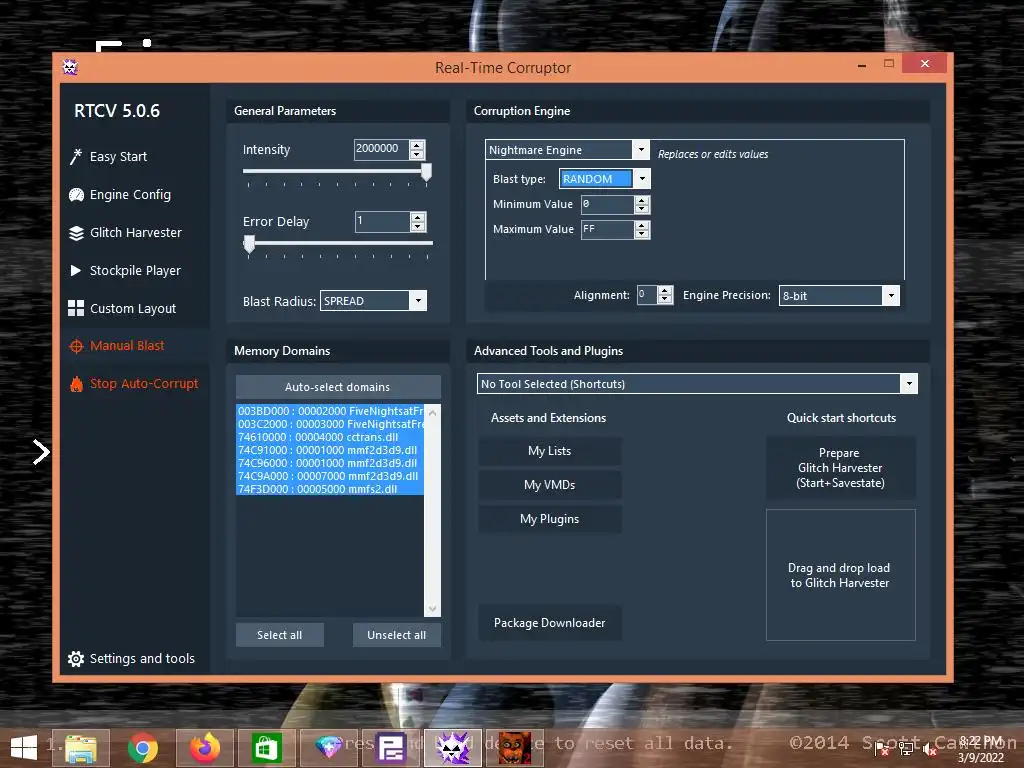1024x768 pixels.
Task: Click the Error Delay value field
Action: 382,221
